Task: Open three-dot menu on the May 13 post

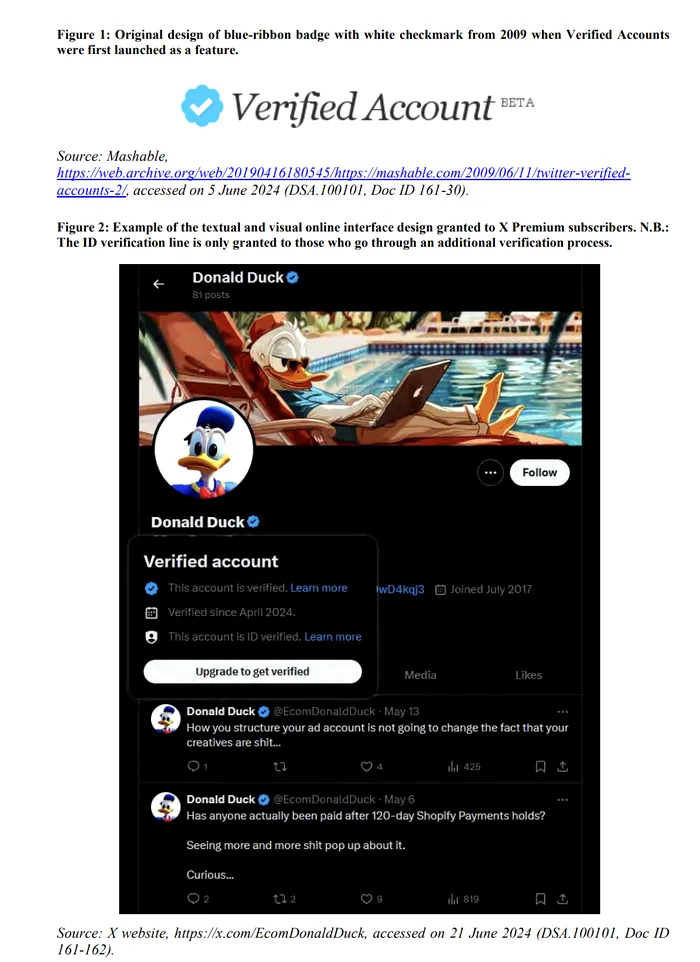Action: tap(563, 712)
